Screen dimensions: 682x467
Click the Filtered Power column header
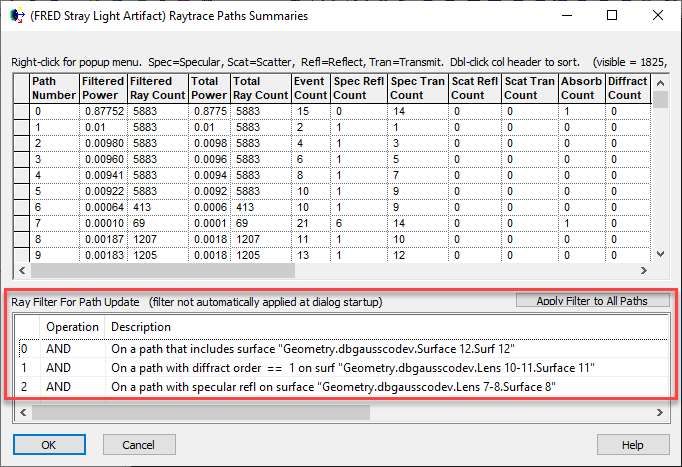click(103, 88)
